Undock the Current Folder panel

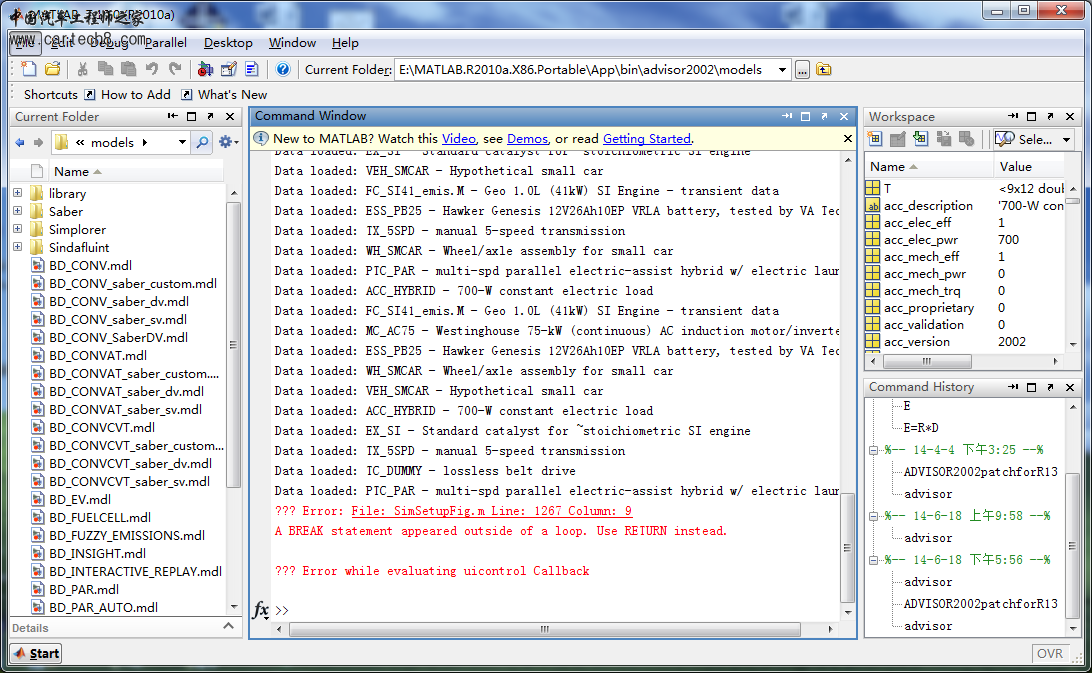(x=210, y=116)
